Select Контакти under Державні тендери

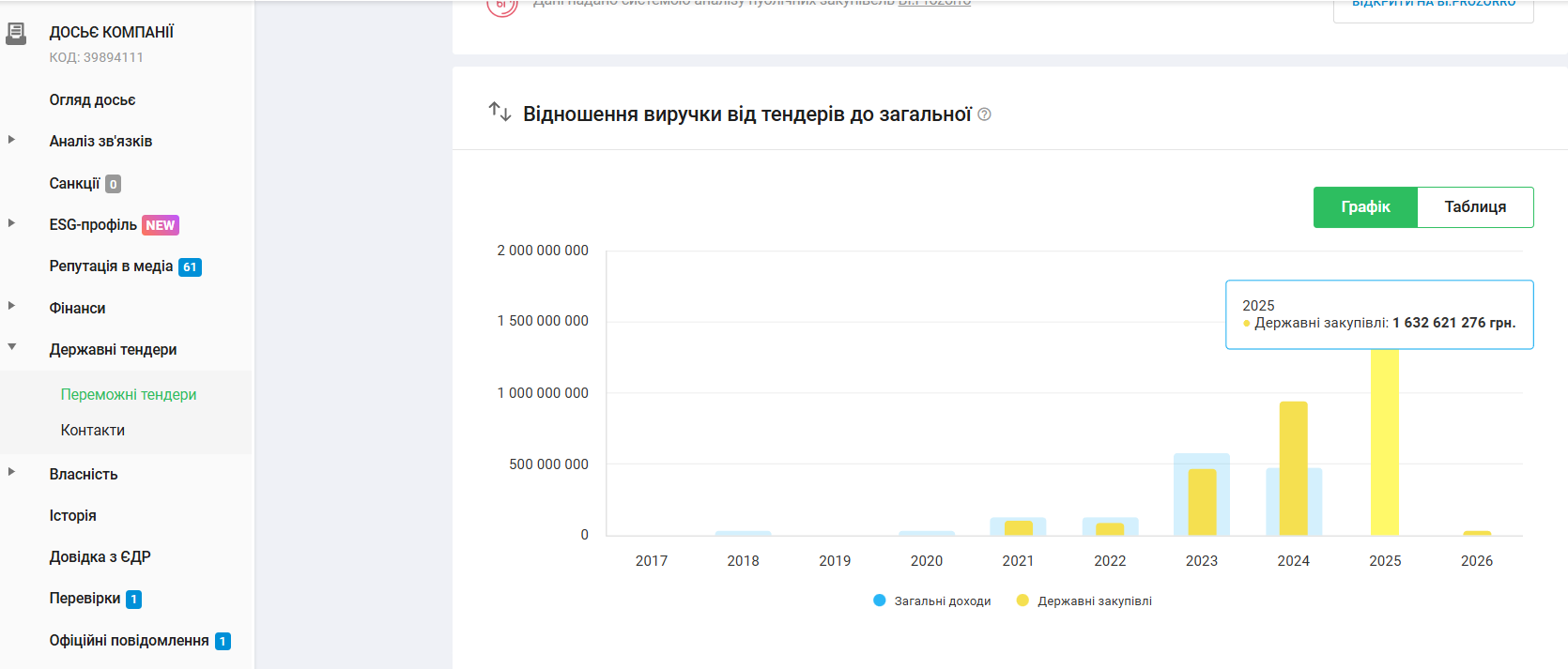click(92, 431)
